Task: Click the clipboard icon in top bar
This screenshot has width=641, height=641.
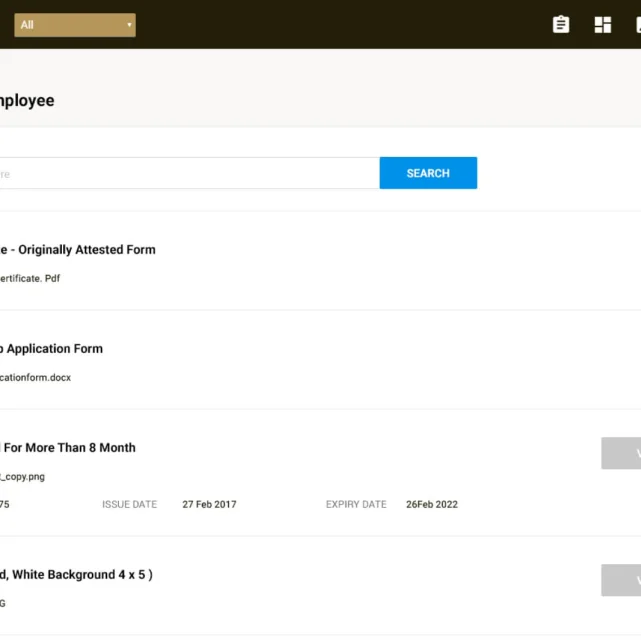Action: coord(561,25)
